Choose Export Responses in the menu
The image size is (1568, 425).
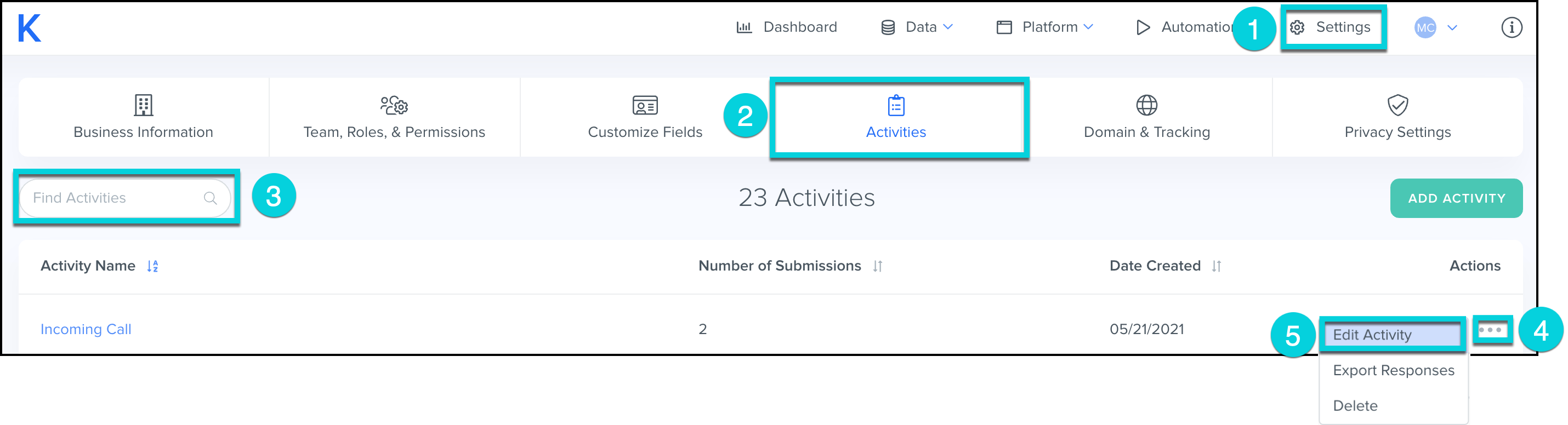(1393, 370)
